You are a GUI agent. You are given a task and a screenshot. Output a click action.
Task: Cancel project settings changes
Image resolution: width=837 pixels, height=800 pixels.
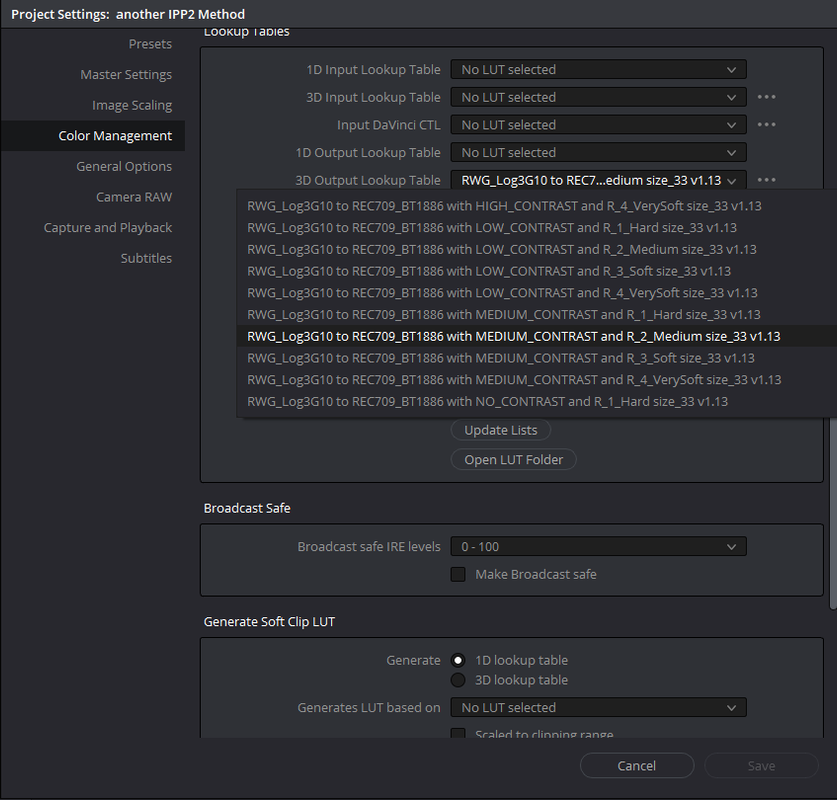tap(637, 766)
